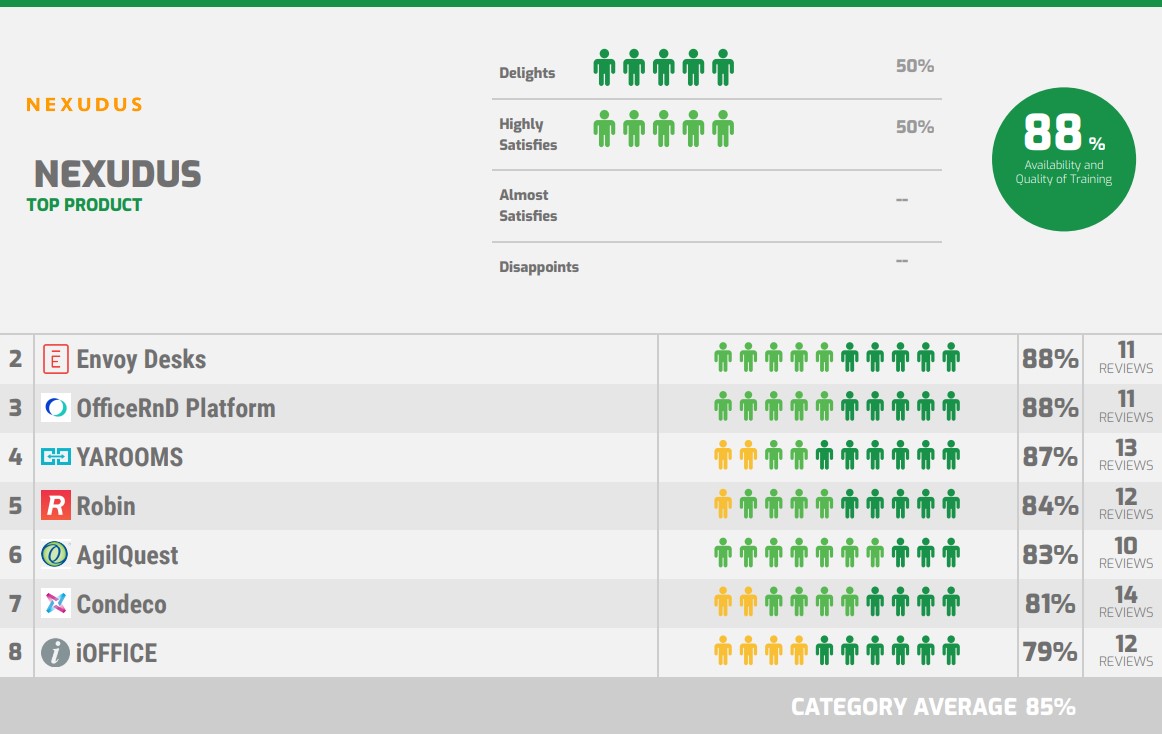Click the AgilQuest satisfaction people icons
This screenshot has width=1162, height=734.
837,553
